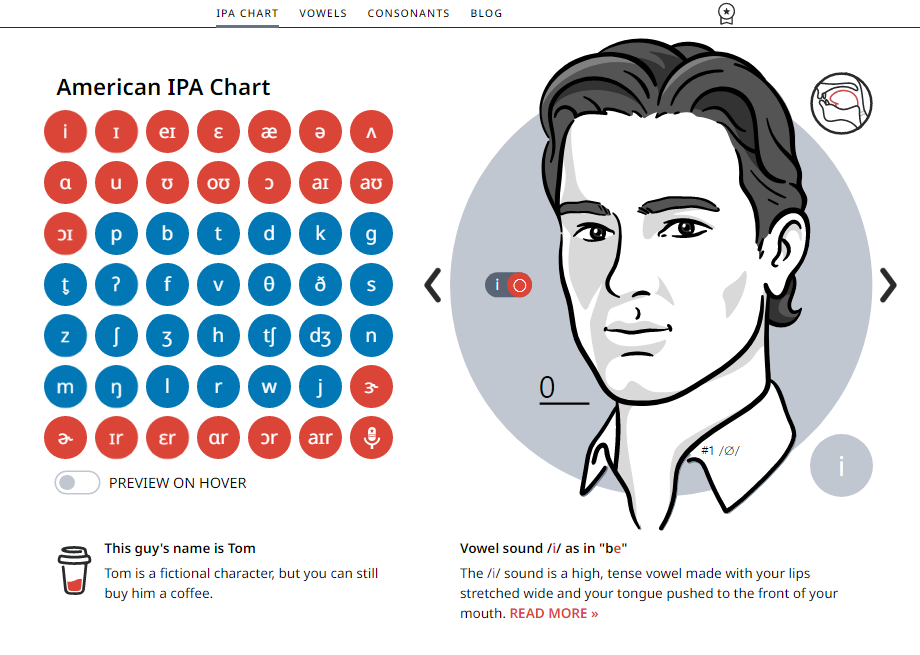Image resolution: width=920 pixels, height=655 pixels.
Task: Select the /p/ consonant circle
Action: point(116,234)
